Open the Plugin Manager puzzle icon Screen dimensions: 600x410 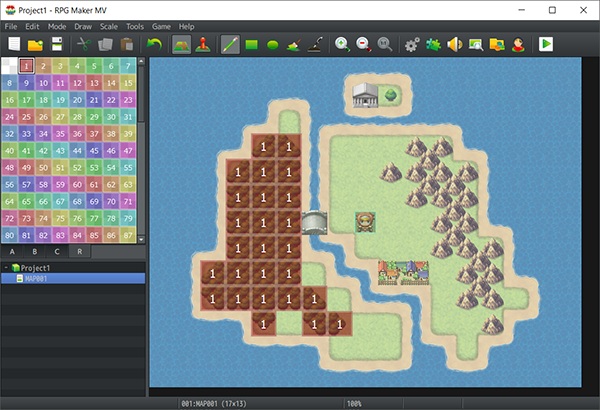pos(434,44)
